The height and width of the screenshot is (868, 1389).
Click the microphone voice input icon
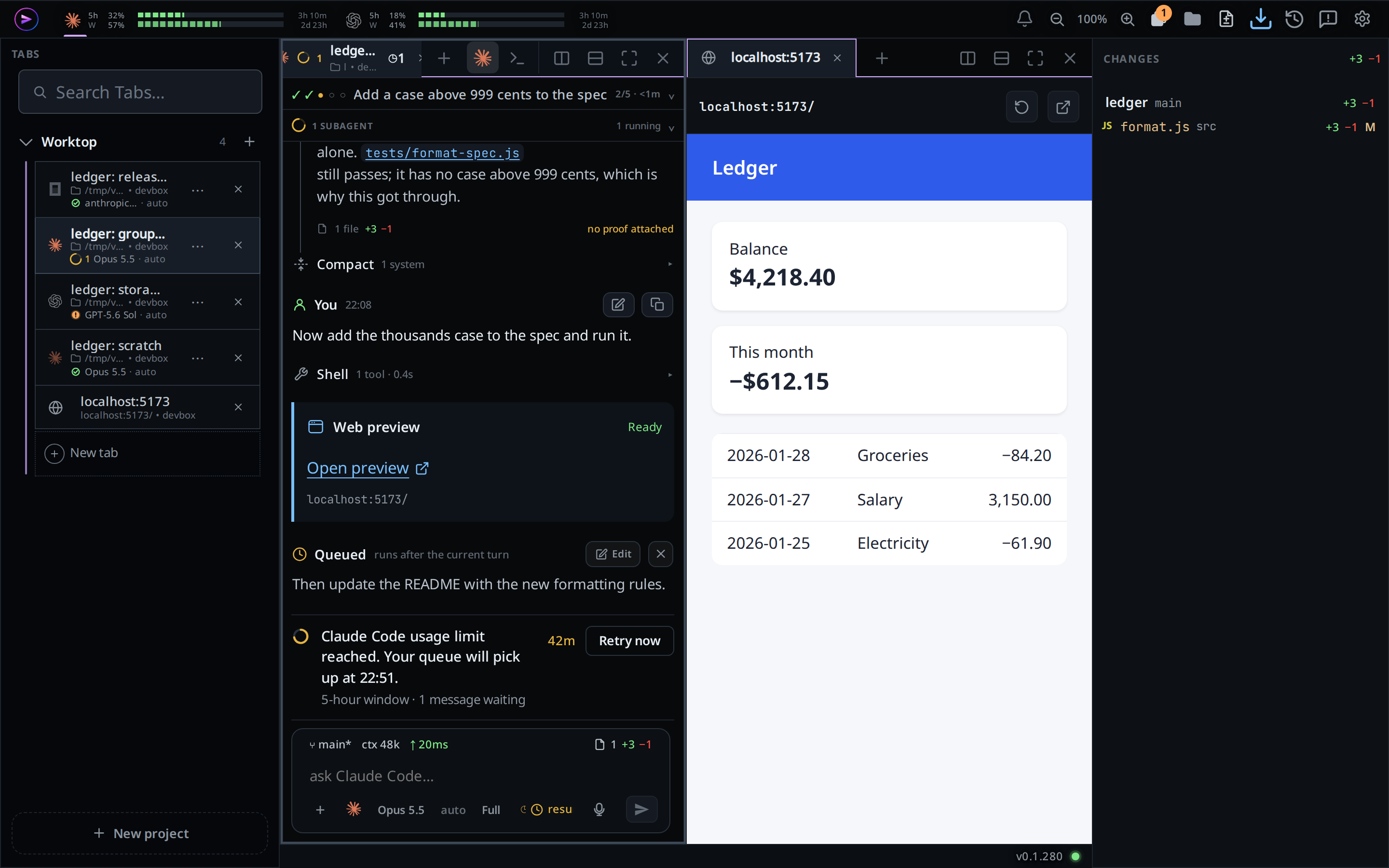pos(599,810)
